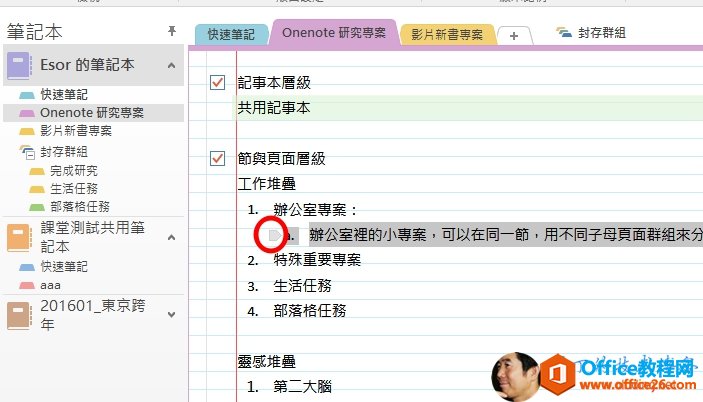The image size is (703, 402).
Task: Click the highlighted 辦公室裡的小專案 sub-item text
Action: 506,234
